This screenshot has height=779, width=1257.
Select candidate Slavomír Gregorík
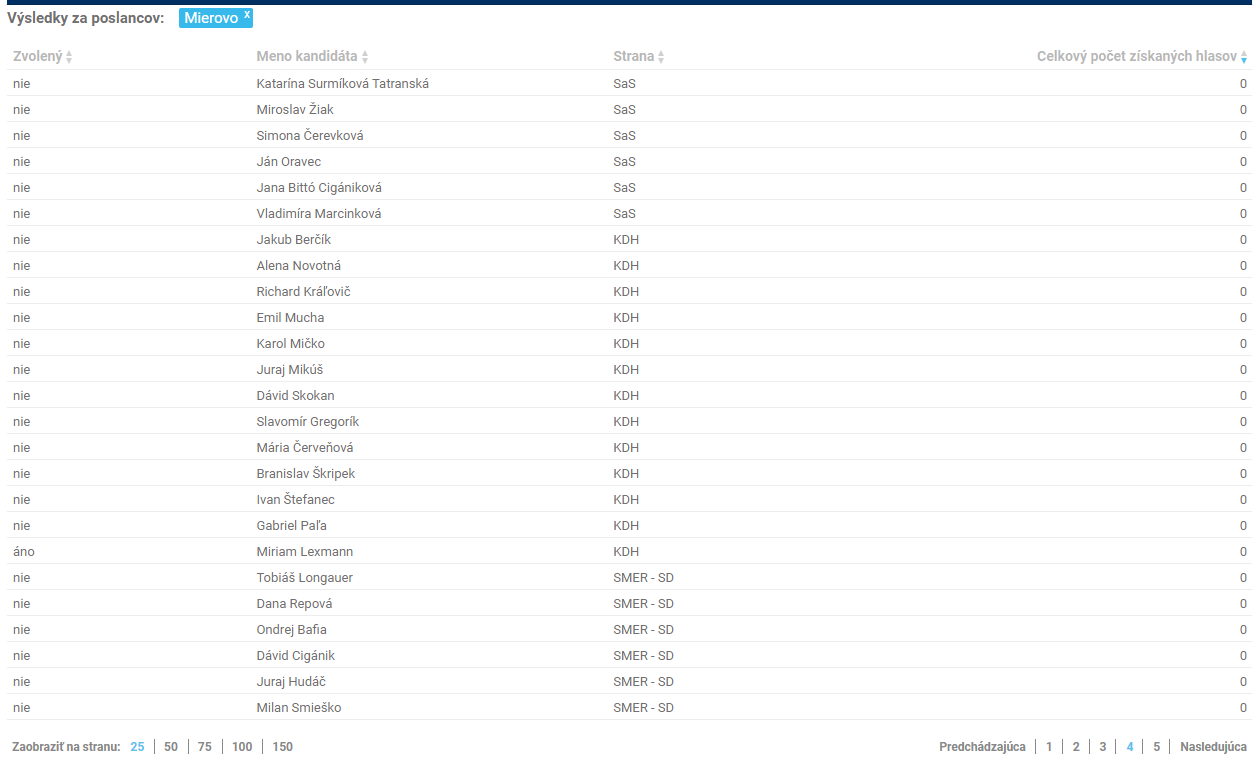[x=308, y=422]
